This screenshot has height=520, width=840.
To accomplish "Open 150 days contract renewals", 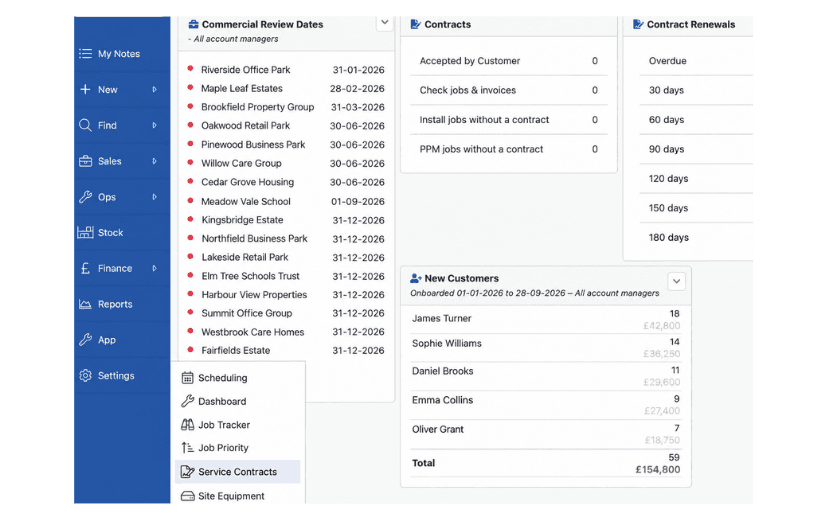I will pyautogui.click(x=696, y=208).
